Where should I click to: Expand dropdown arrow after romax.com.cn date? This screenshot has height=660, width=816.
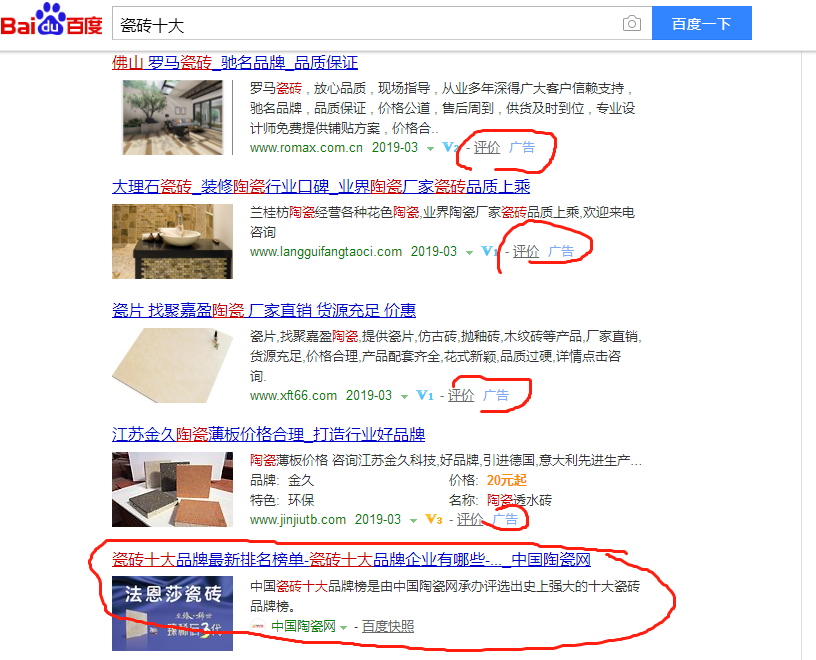[x=430, y=149]
